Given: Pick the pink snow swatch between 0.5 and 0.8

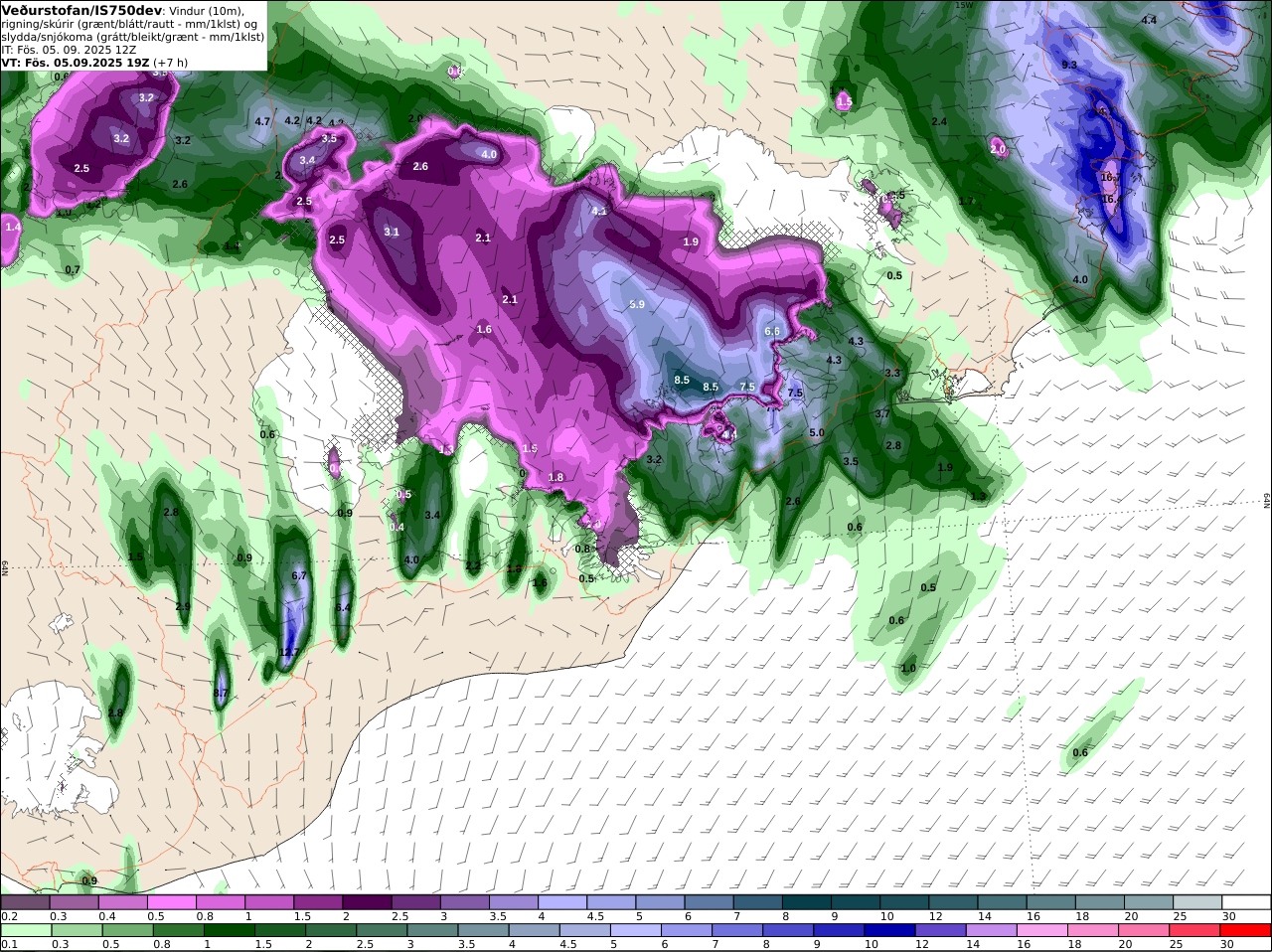Looking at the screenshot, I should tap(173, 902).
